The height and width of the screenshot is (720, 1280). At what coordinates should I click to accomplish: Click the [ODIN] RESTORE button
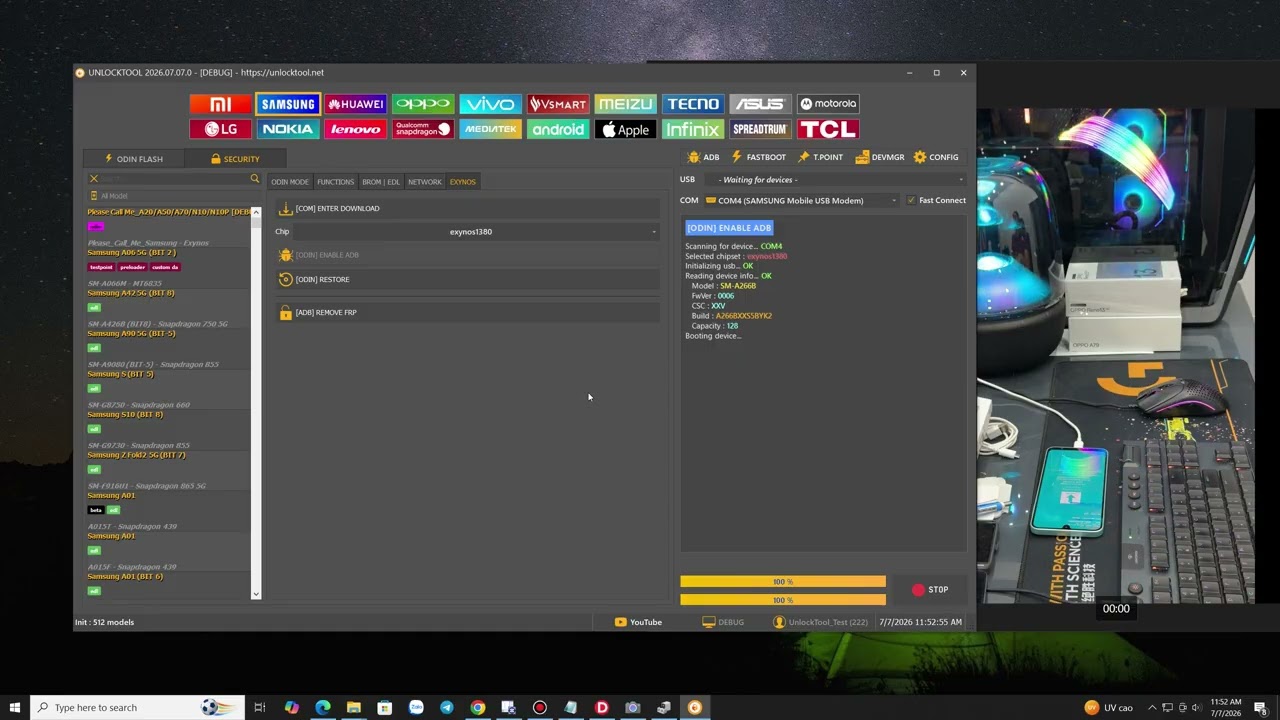coord(468,280)
